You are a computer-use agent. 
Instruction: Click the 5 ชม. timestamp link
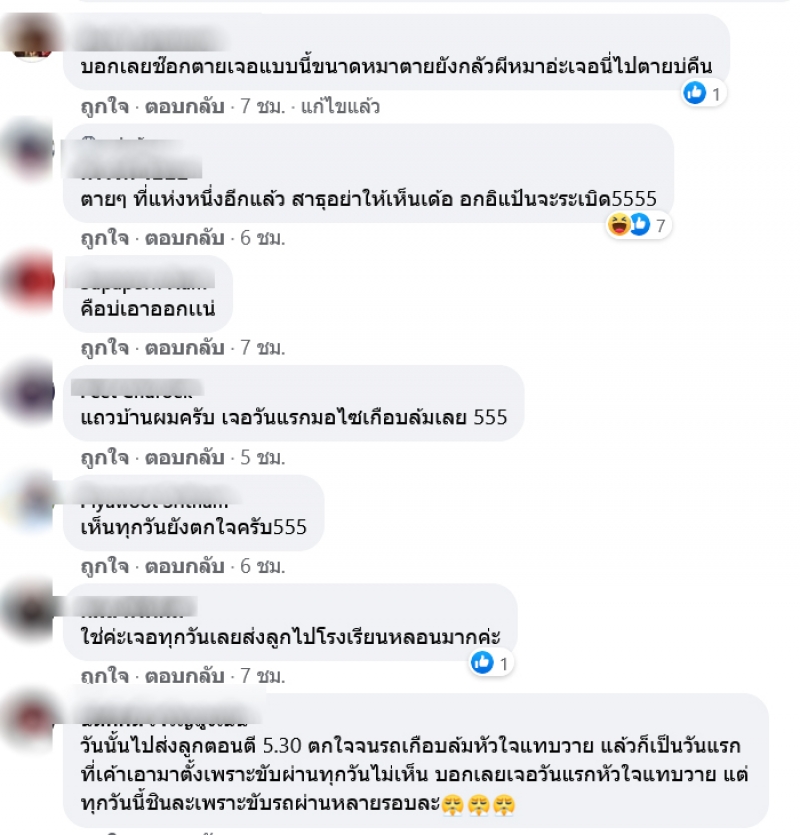pos(263,457)
